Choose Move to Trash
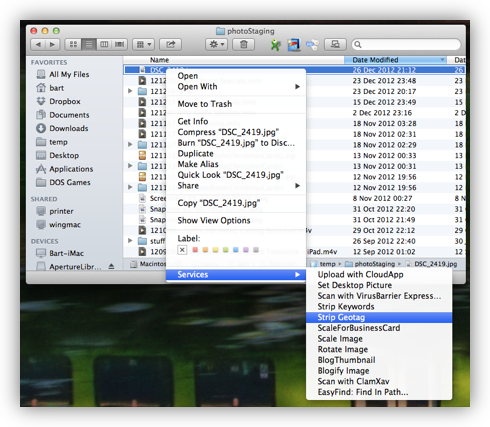This screenshot has width=490, height=427. coord(236,104)
